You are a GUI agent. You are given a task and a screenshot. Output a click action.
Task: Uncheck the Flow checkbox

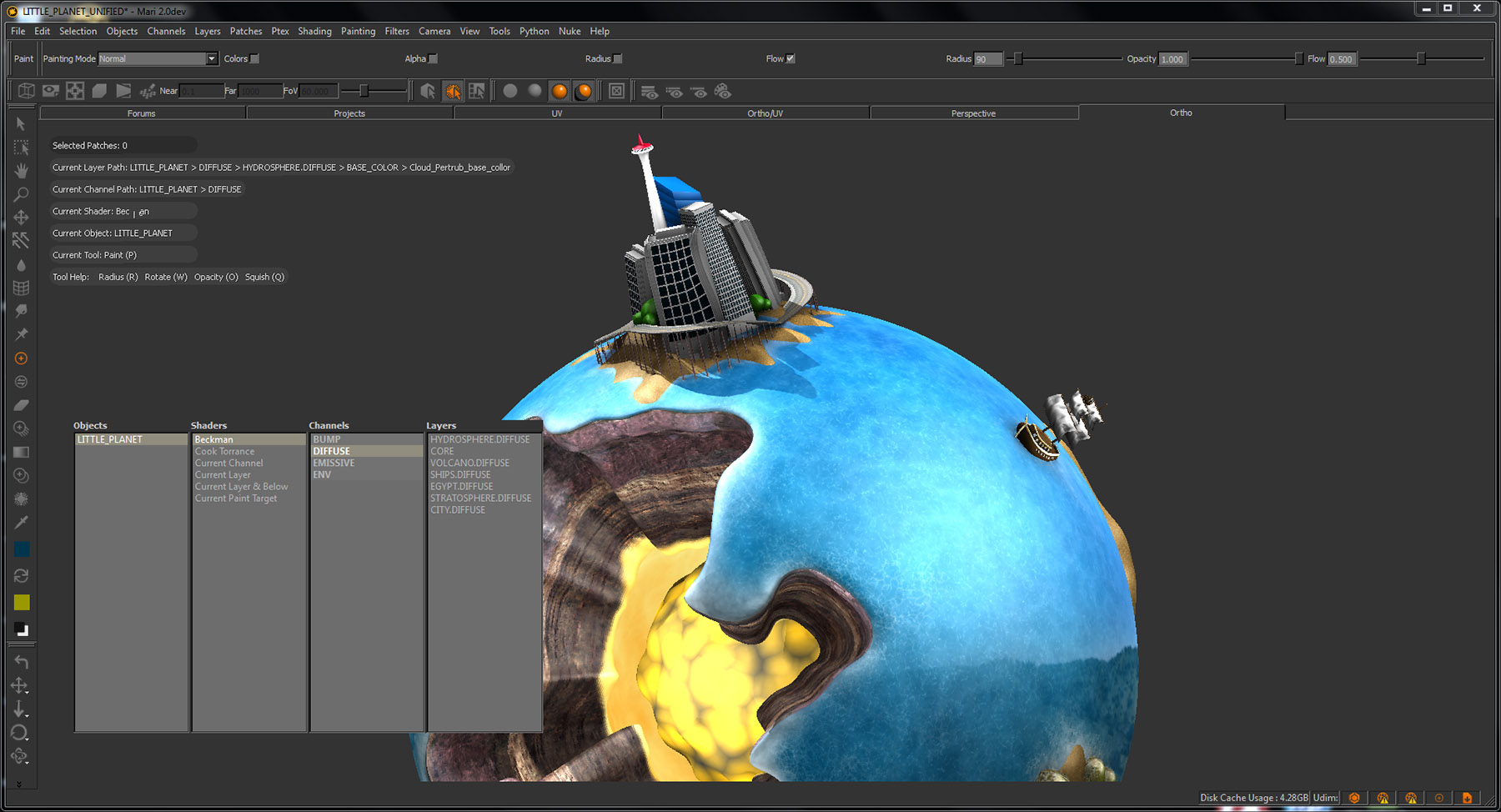[791, 58]
